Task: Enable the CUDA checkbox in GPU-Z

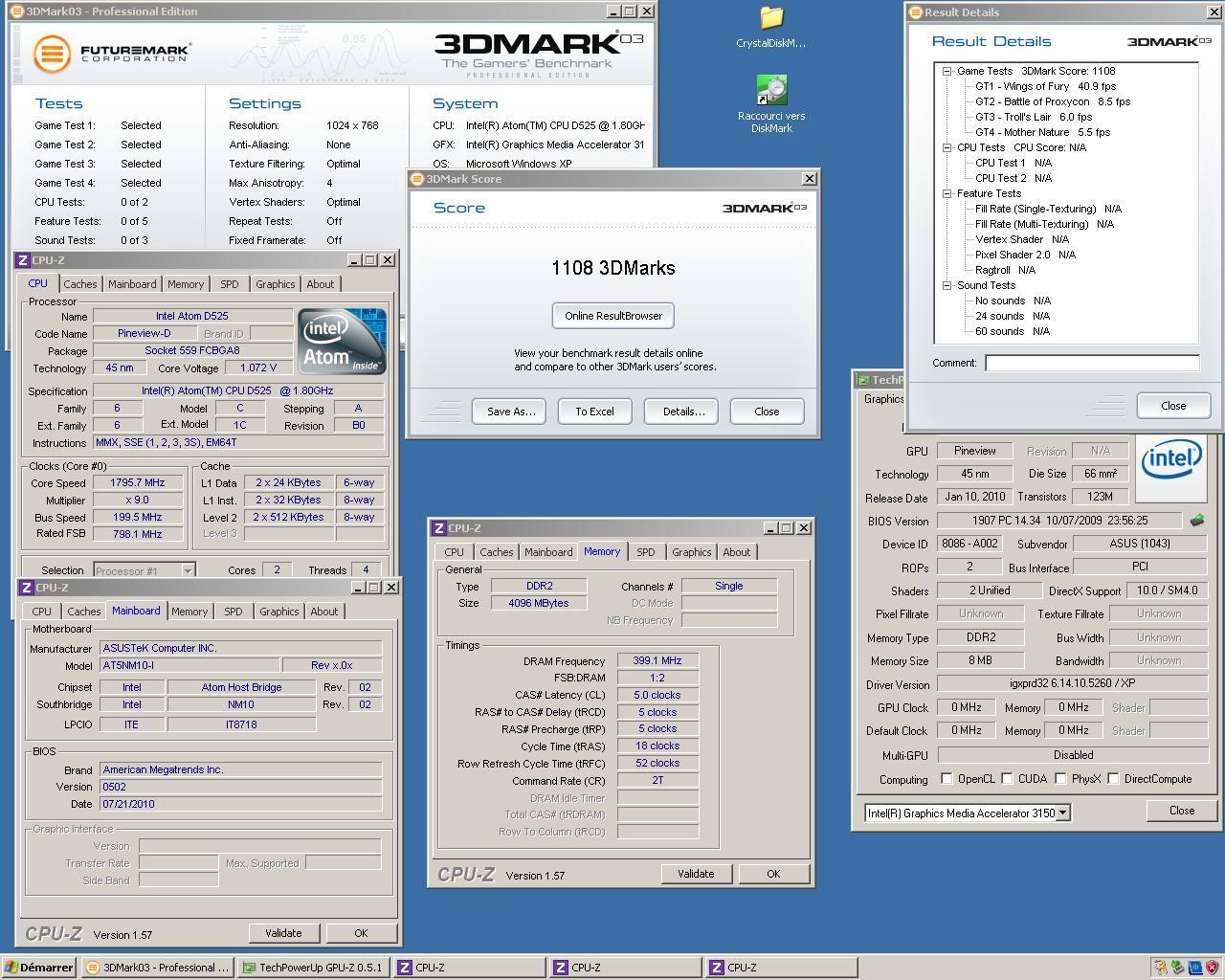Action: pos(1008,779)
